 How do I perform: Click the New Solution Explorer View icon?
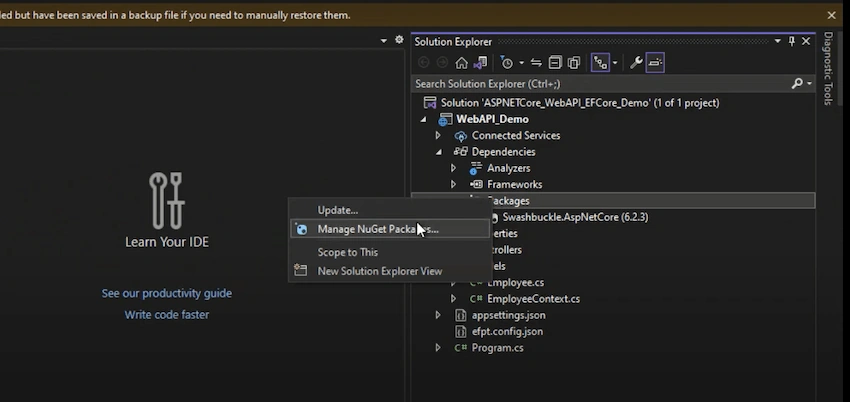tap(300, 270)
